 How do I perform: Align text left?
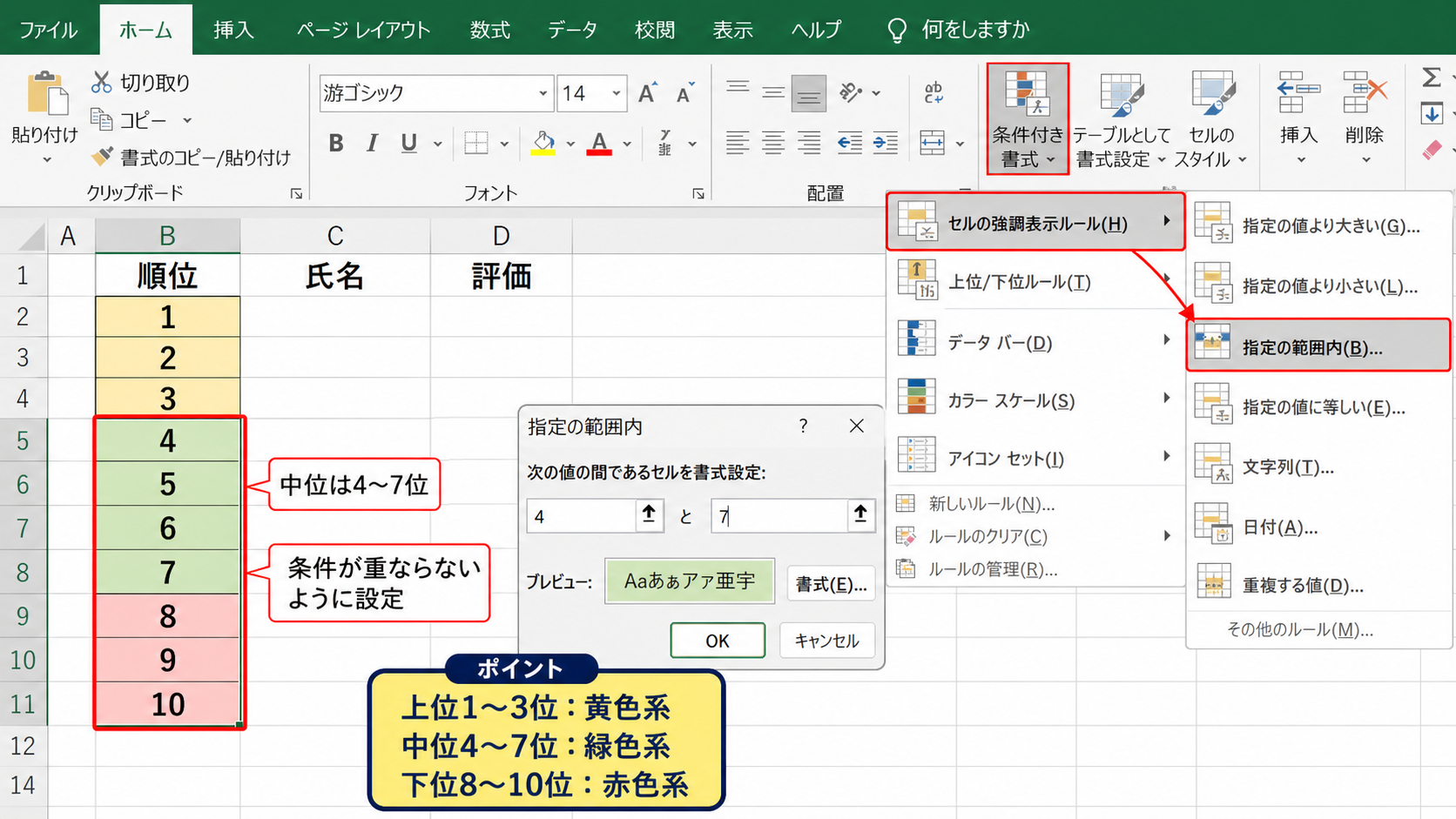738,143
